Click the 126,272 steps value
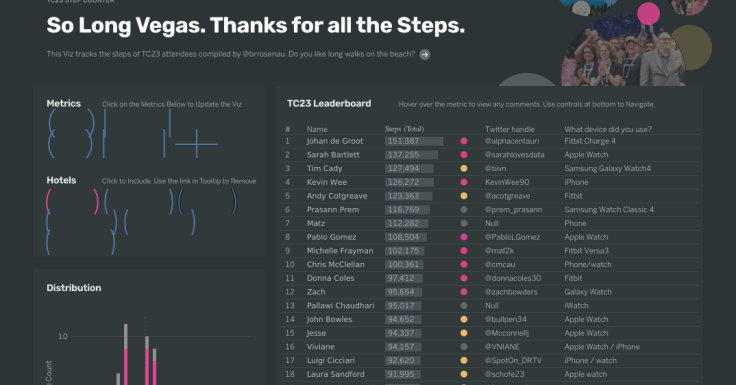The image size is (736, 385). point(403,182)
